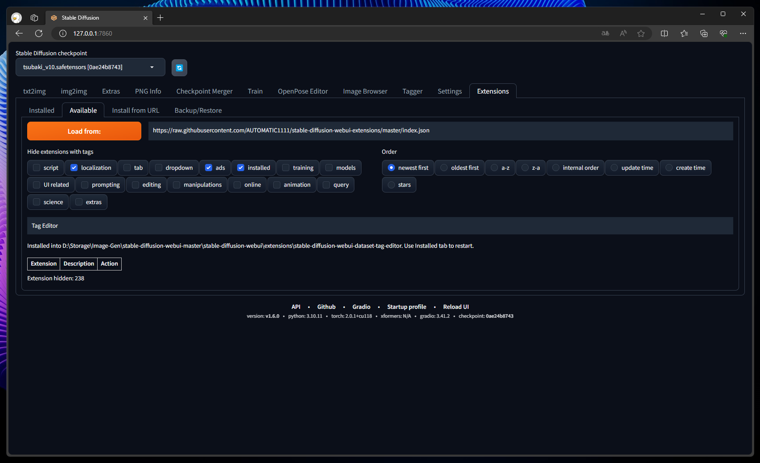Open browser settings and more menu

(743, 33)
